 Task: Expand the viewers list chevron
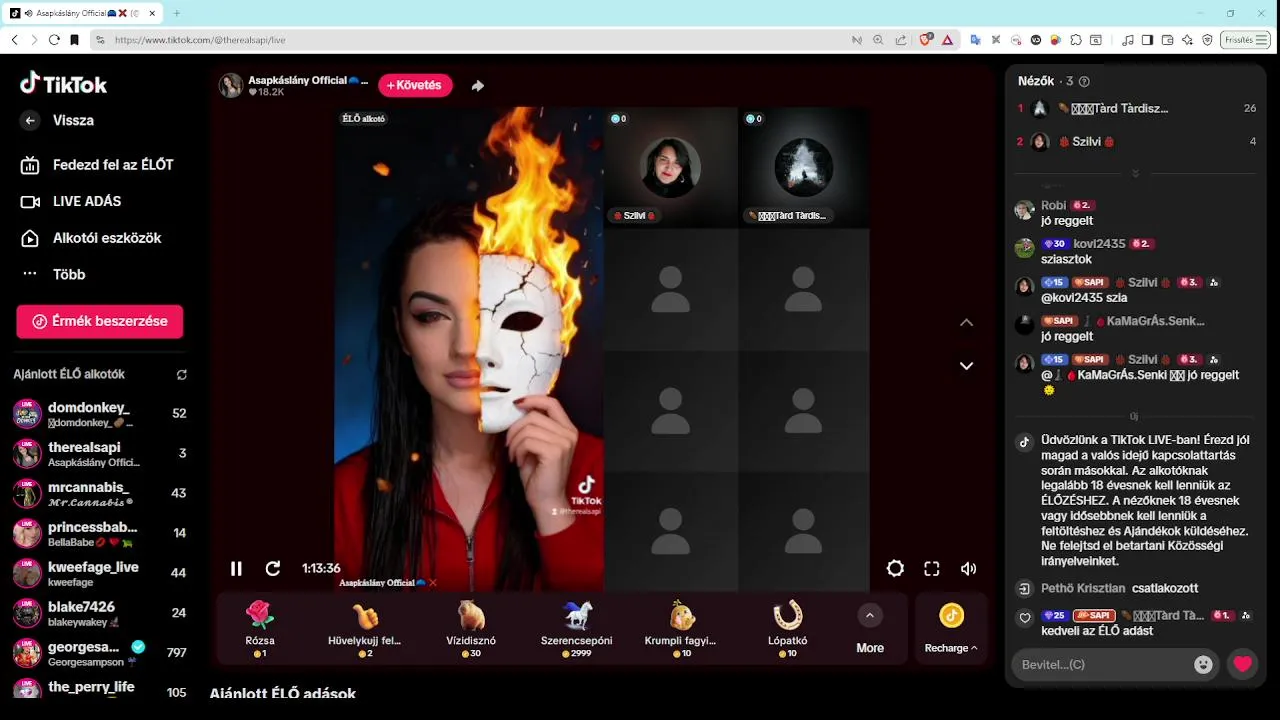pyautogui.click(x=1135, y=174)
